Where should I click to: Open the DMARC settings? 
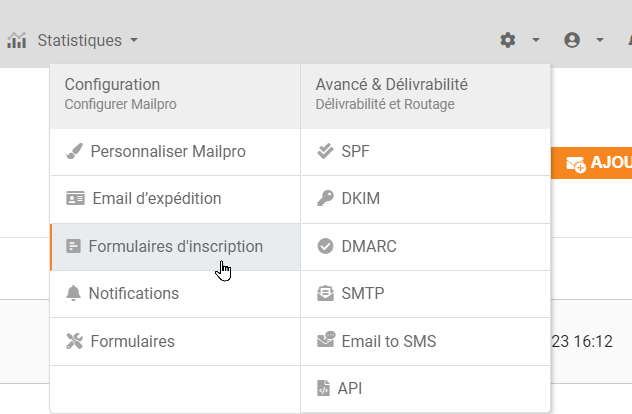[426, 247]
